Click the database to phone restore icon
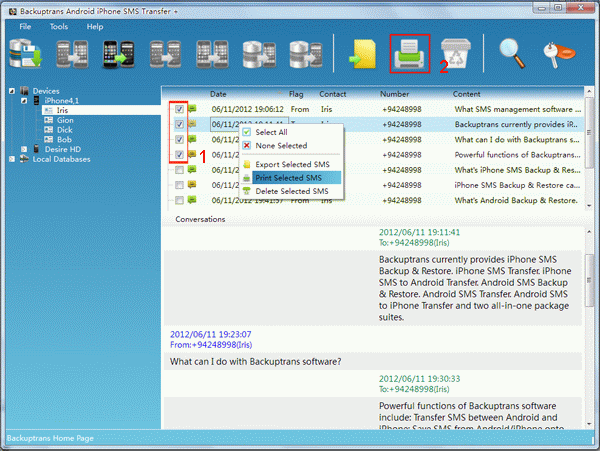The image size is (600, 451). click(259, 54)
